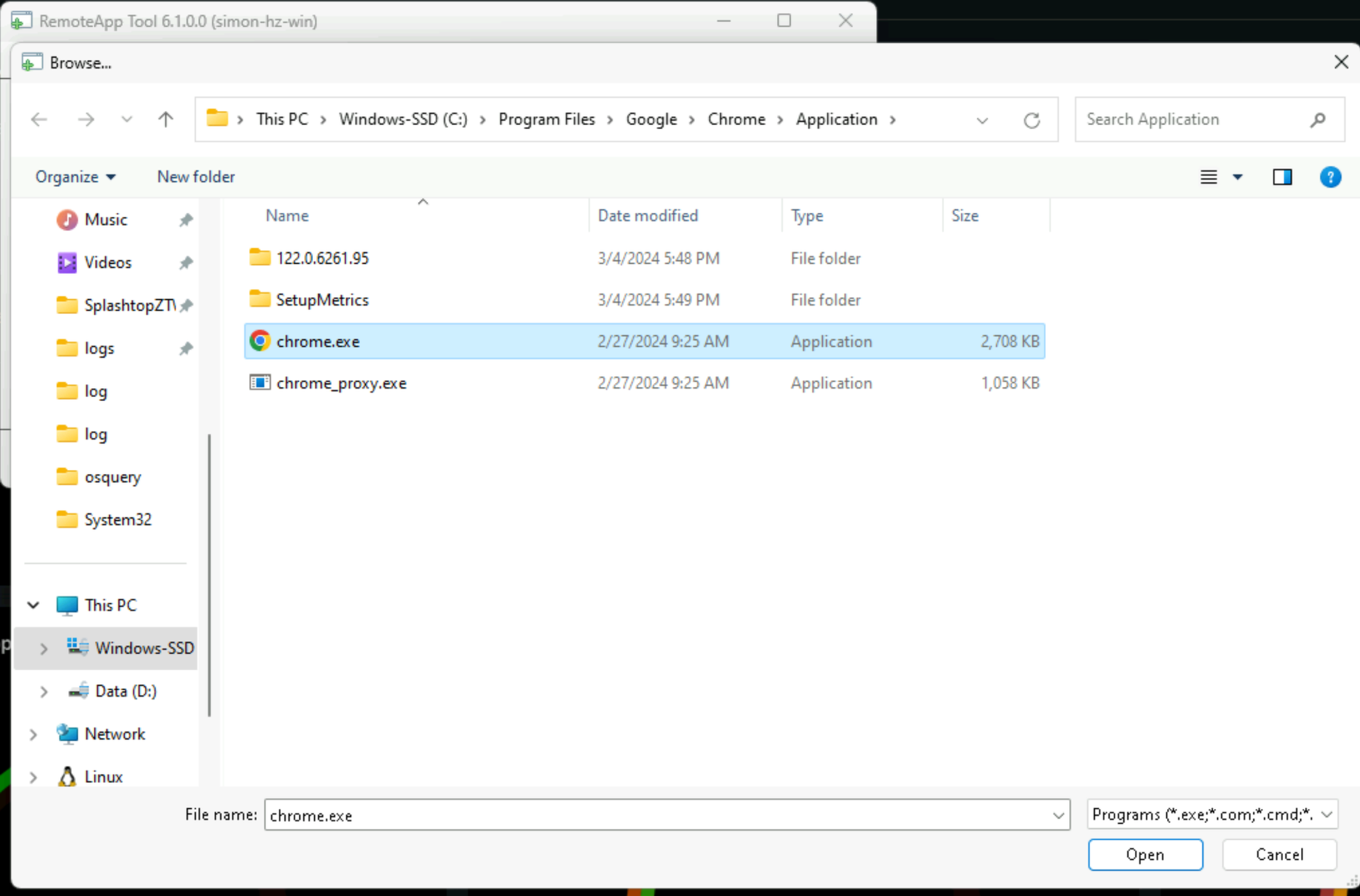Click the Open button
This screenshot has width=1360, height=896.
click(x=1145, y=855)
